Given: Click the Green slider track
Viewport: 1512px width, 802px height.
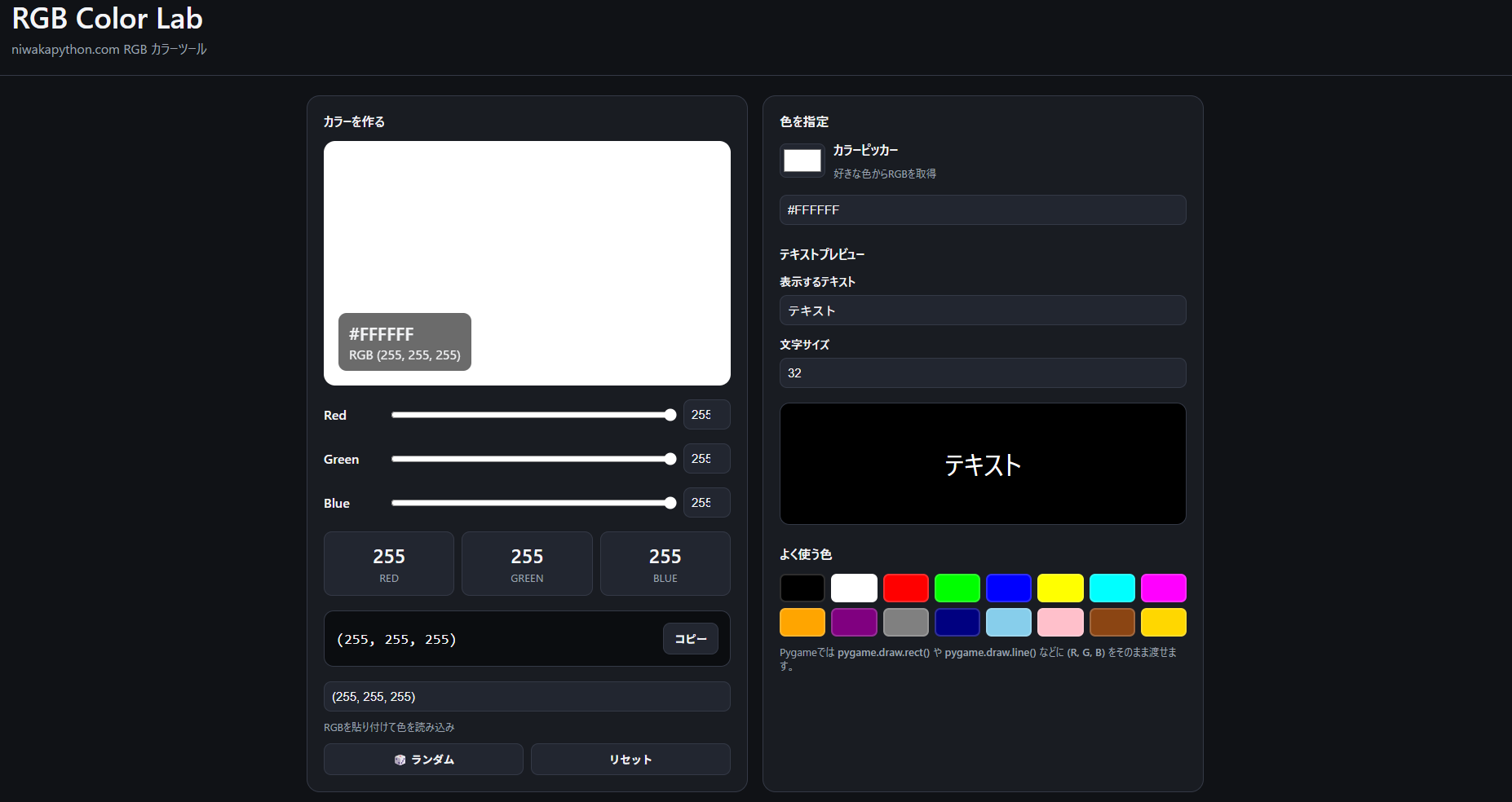Looking at the screenshot, I should pyautogui.click(x=534, y=459).
